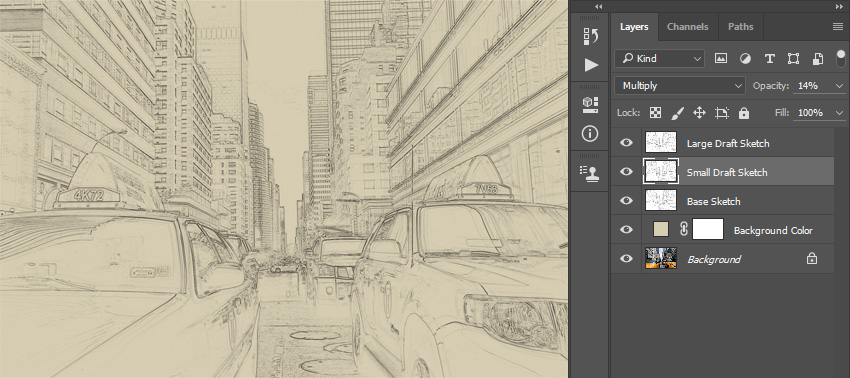Select the Background Color layer mask thumbnail
The width and height of the screenshot is (850, 378).
pyautogui.click(x=708, y=229)
